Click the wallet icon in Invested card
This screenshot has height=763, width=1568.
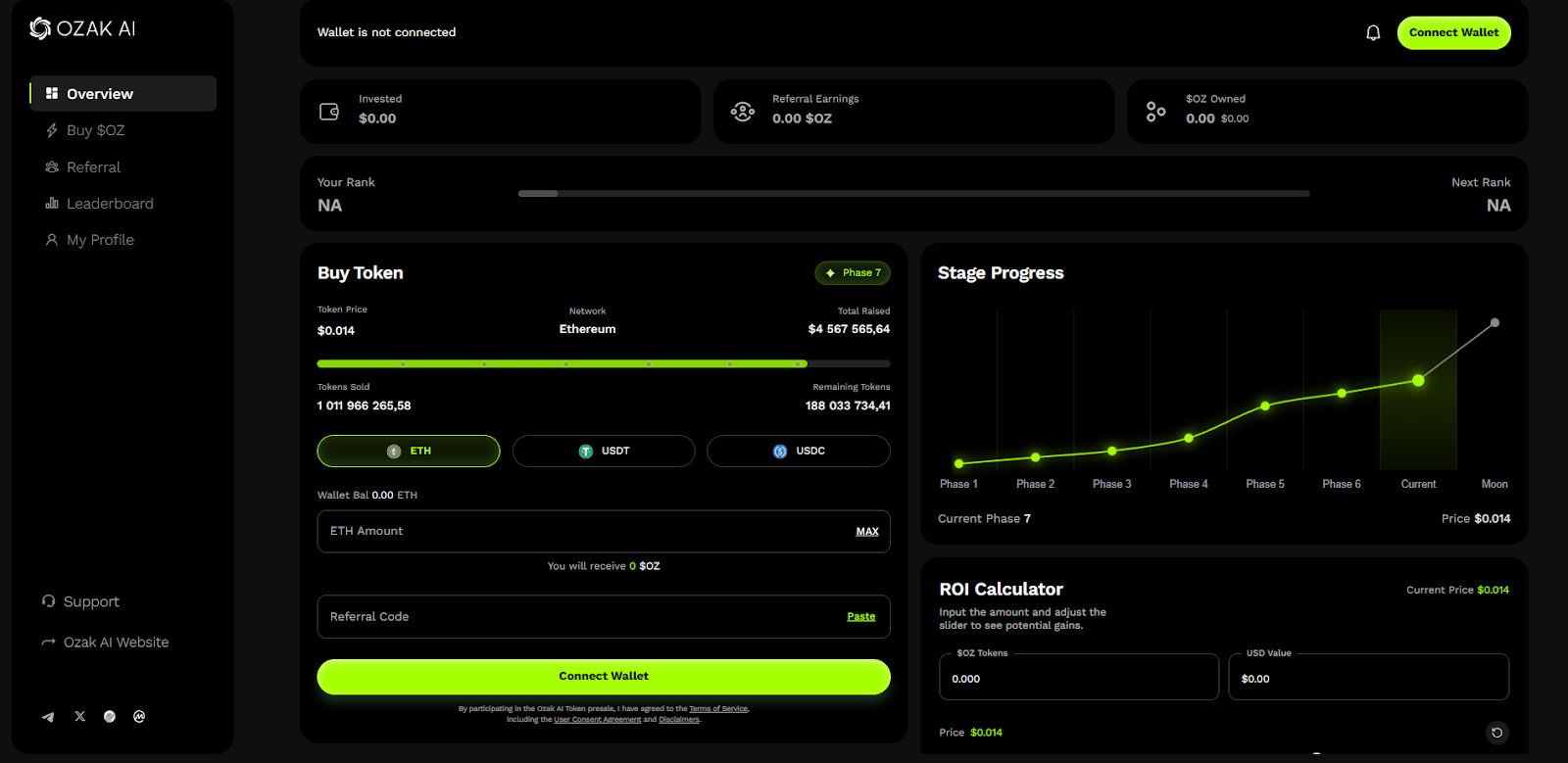pos(329,112)
